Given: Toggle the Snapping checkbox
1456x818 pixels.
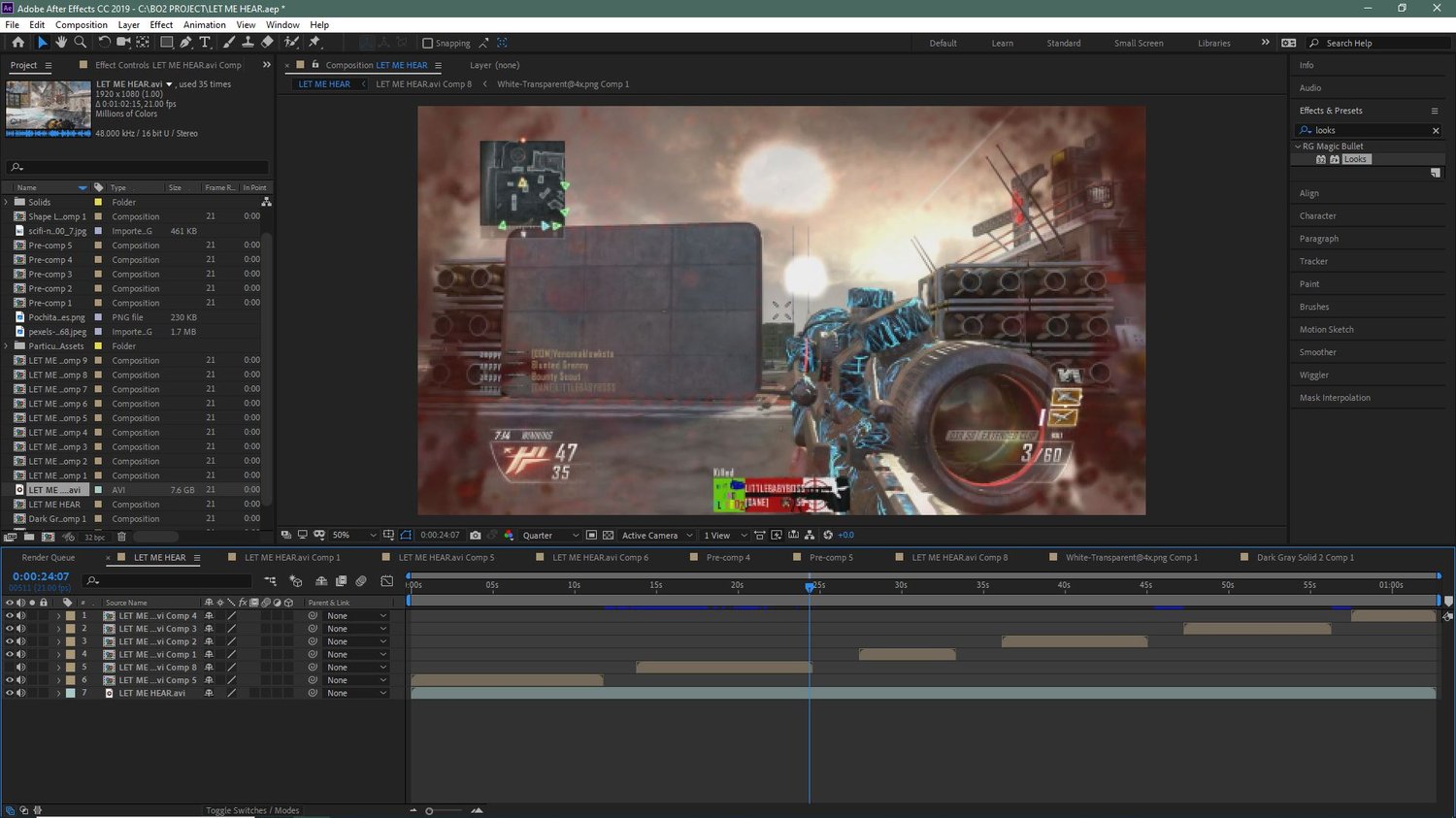Looking at the screenshot, I should coord(427,43).
